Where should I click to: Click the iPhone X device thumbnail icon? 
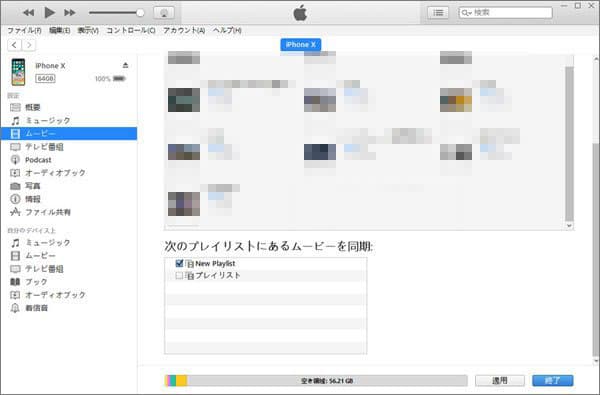coord(18,72)
